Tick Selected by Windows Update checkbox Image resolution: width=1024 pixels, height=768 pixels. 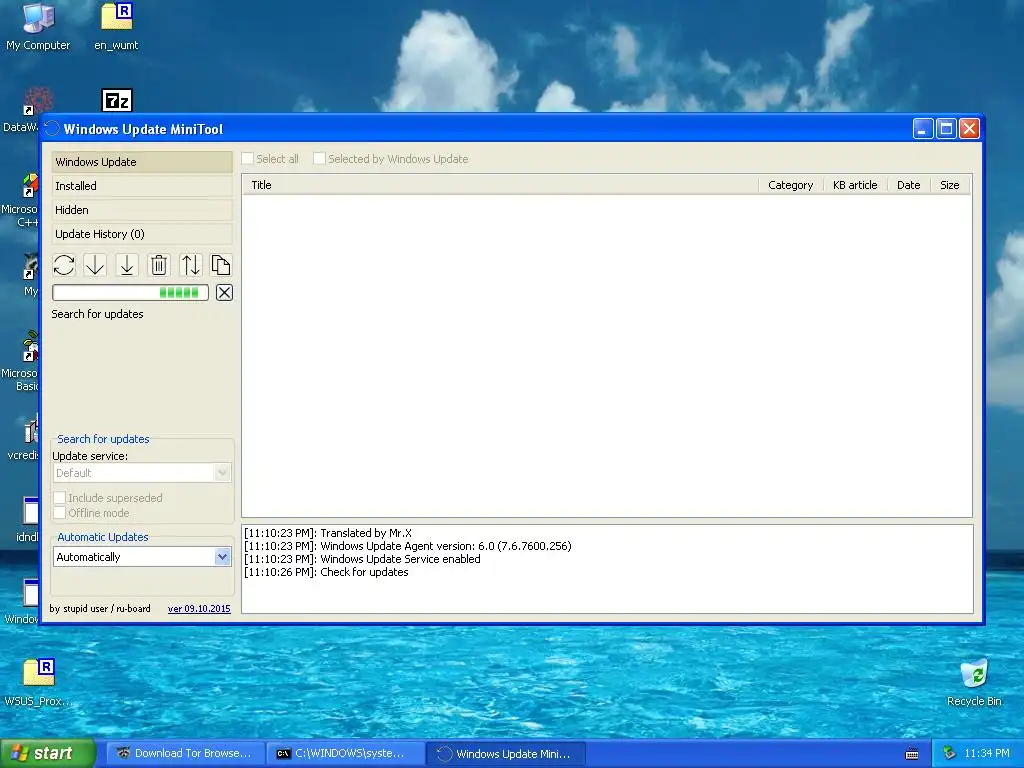pos(319,159)
